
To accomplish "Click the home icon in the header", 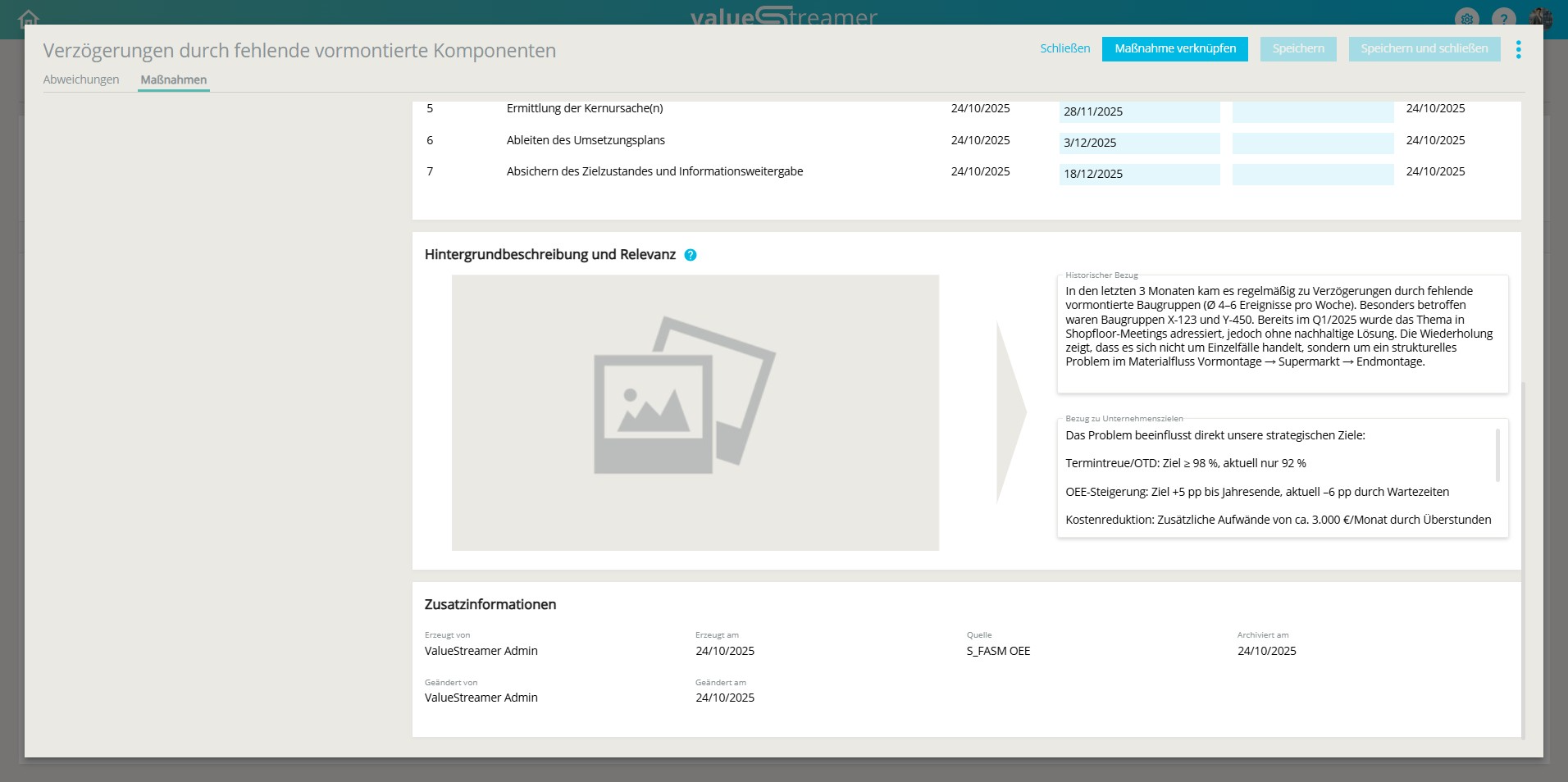I will [x=29, y=17].
